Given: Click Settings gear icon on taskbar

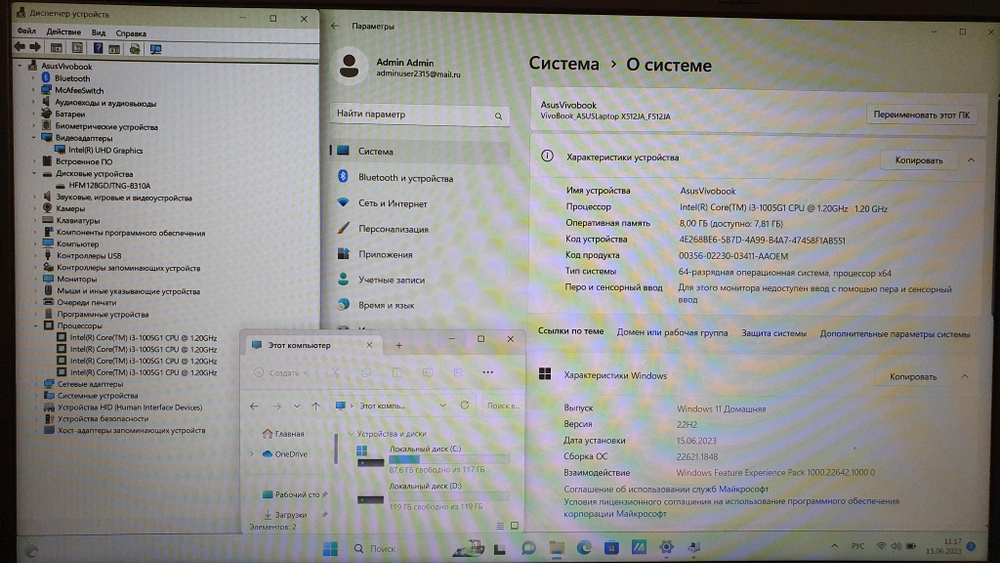Looking at the screenshot, I should click(x=666, y=547).
